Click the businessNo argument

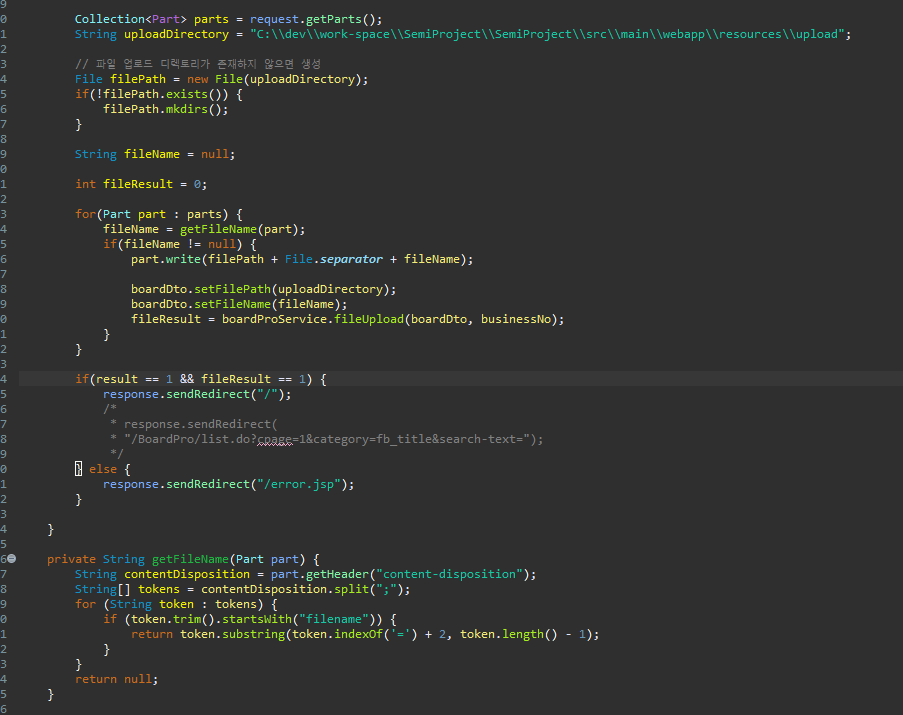tap(516, 318)
